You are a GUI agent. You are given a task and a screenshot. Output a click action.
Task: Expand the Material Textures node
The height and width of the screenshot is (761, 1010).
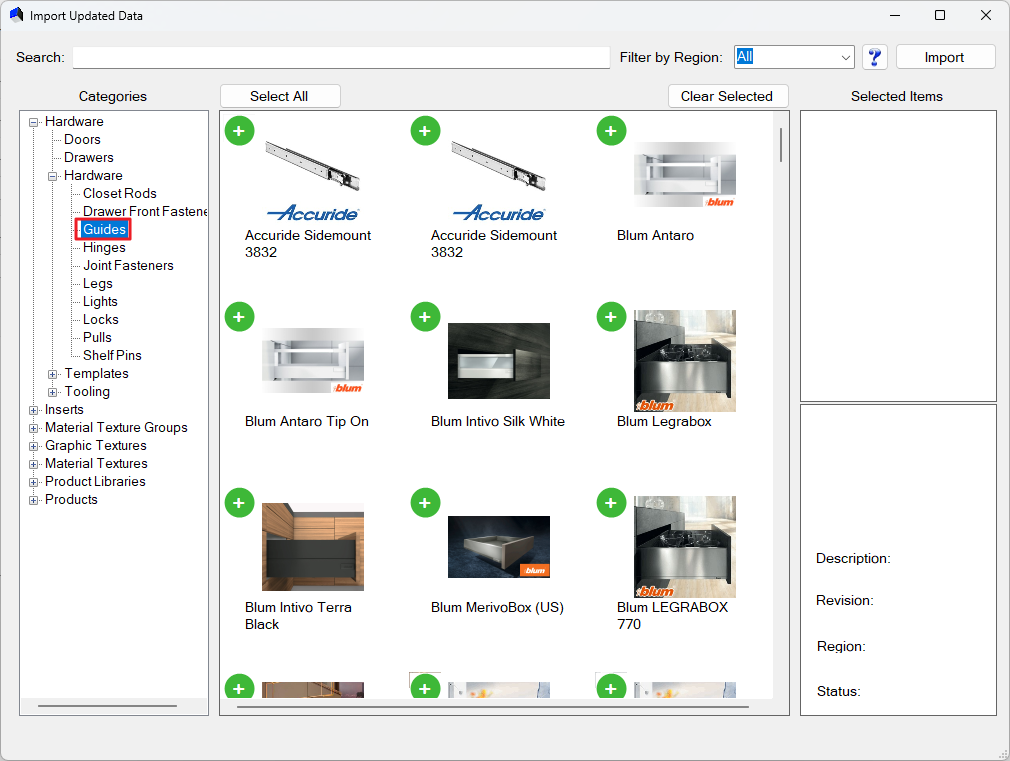33,465
